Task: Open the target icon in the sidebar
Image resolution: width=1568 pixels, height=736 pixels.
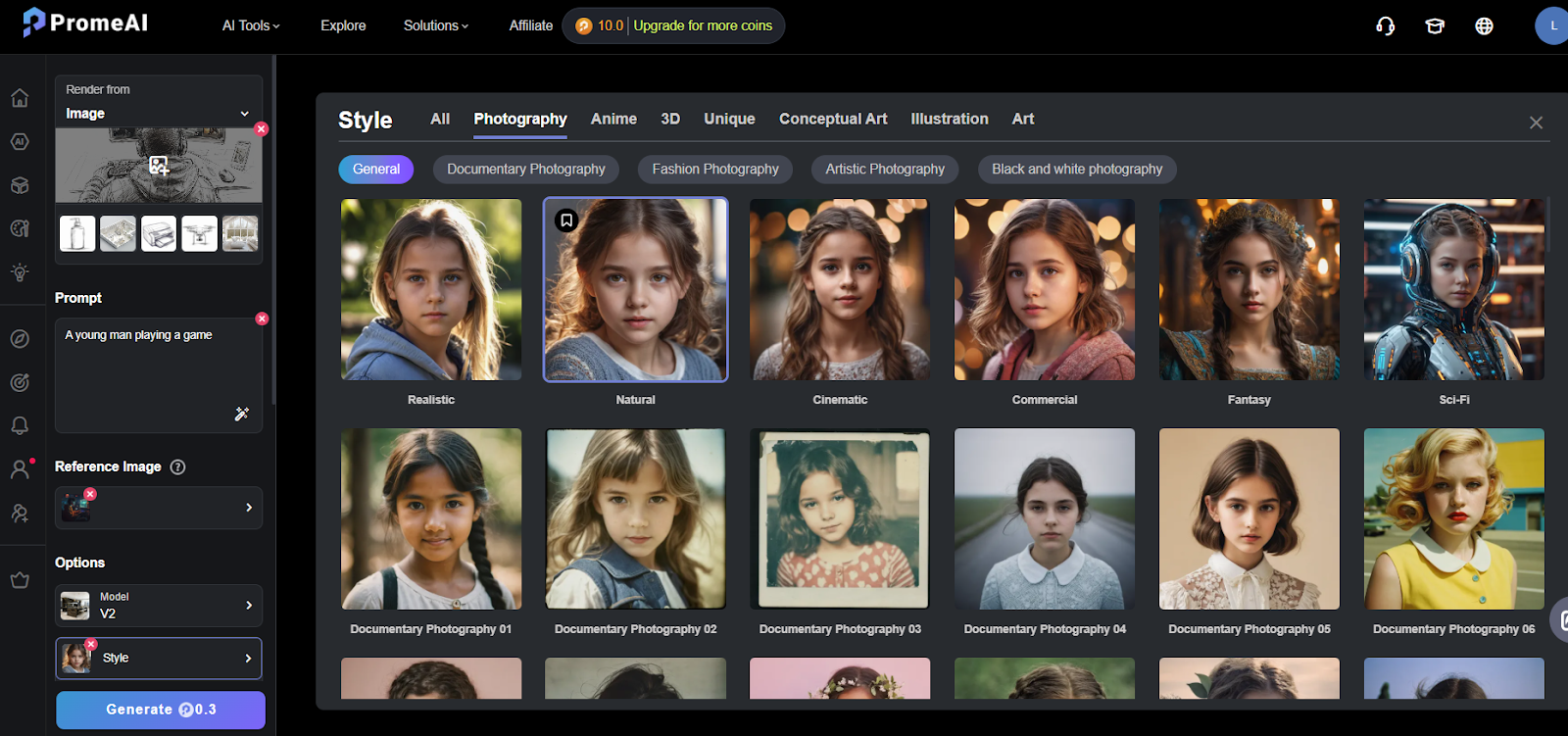Action: coord(20,382)
